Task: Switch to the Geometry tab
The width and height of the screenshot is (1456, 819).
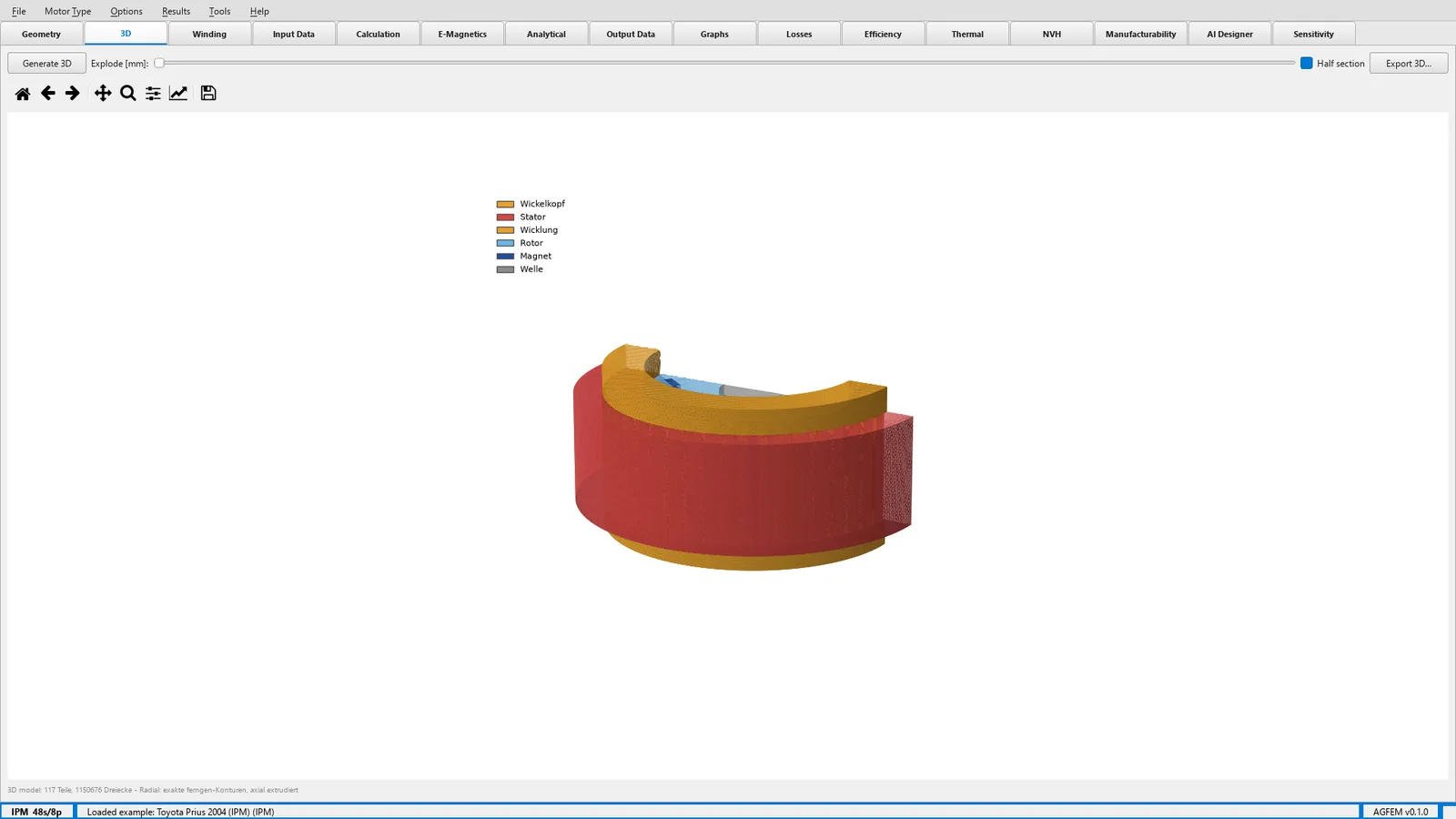Action: click(41, 34)
